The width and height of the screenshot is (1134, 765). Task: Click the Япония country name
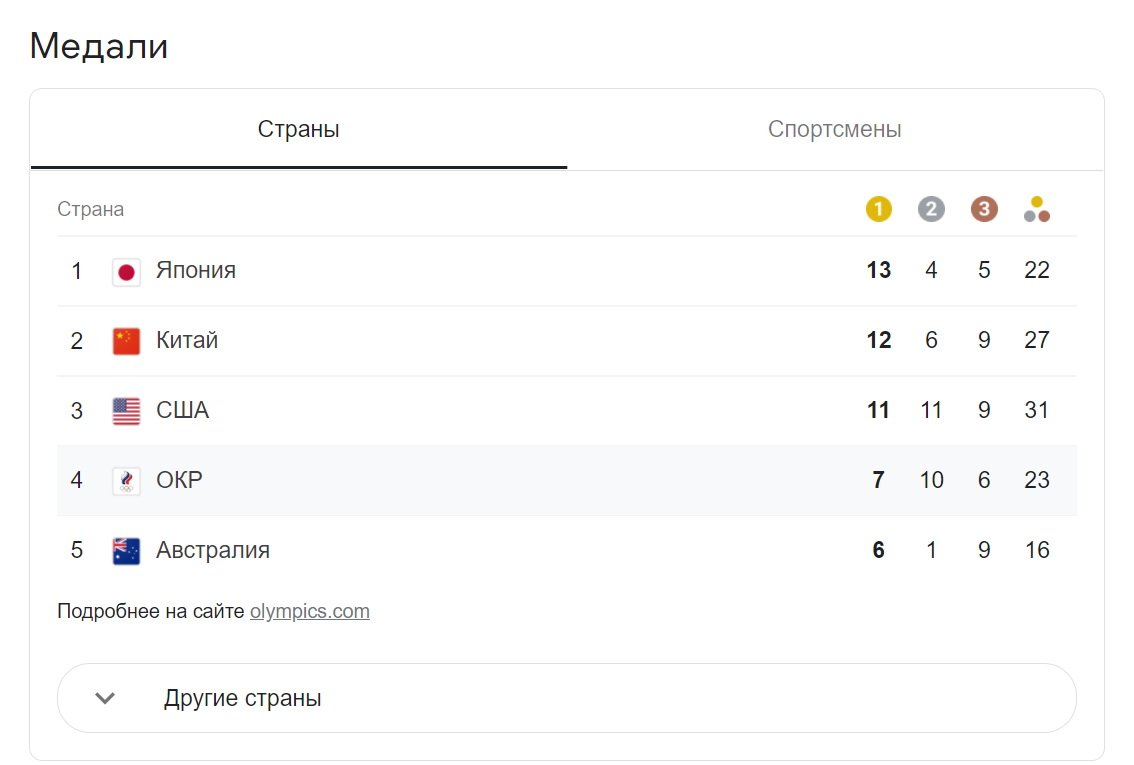196,271
